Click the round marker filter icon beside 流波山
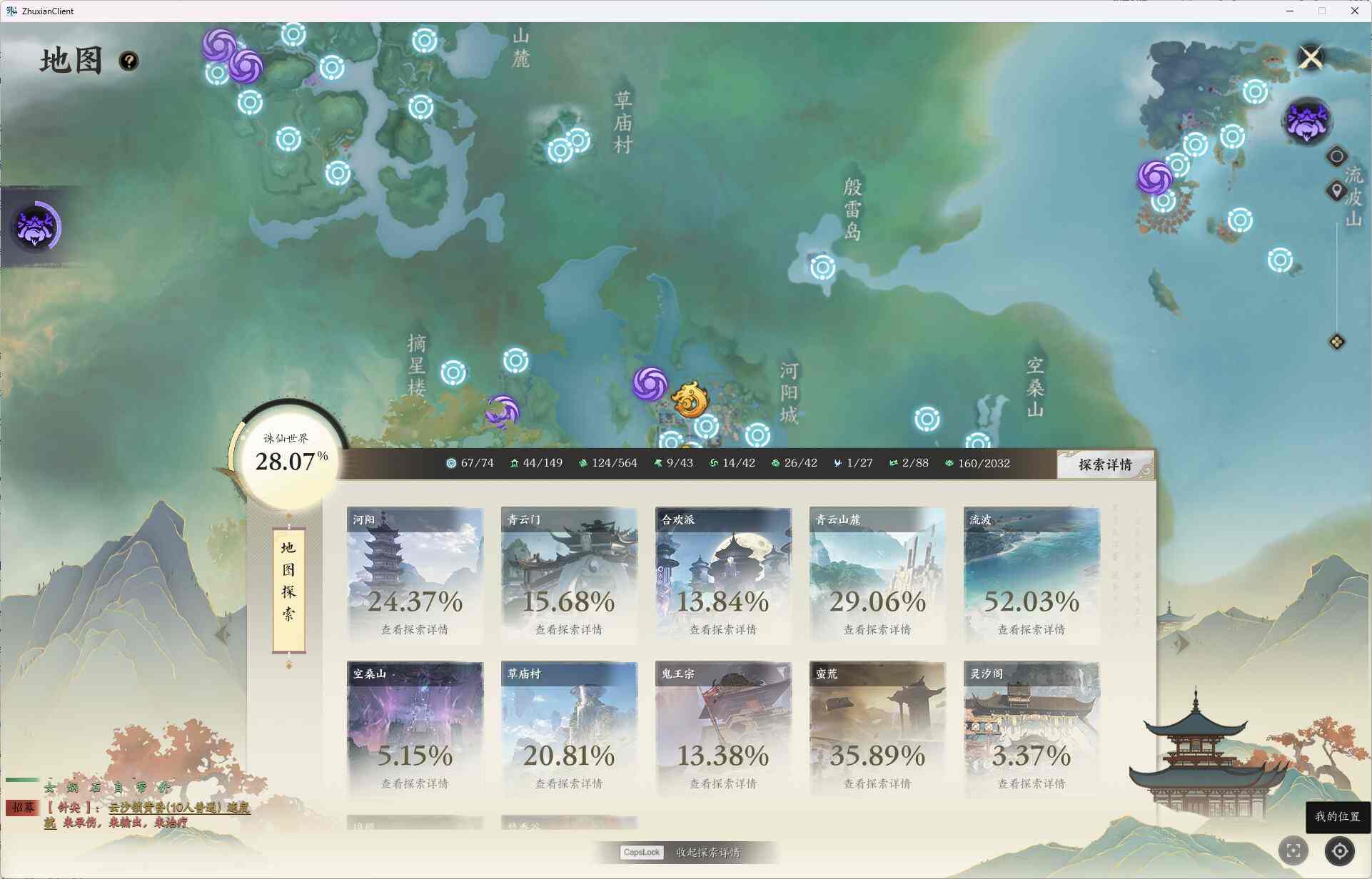The width and height of the screenshot is (1372, 879). tap(1336, 156)
